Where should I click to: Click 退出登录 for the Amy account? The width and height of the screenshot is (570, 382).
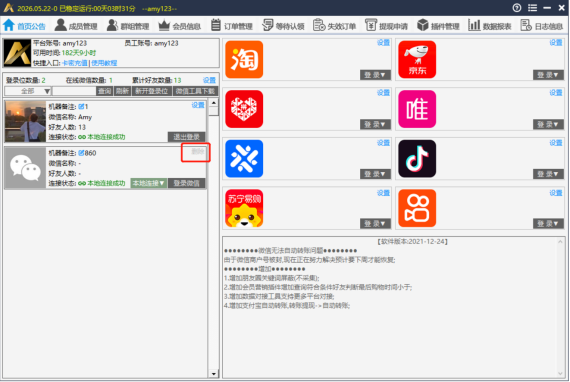pyautogui.click(x=186, y=137)
